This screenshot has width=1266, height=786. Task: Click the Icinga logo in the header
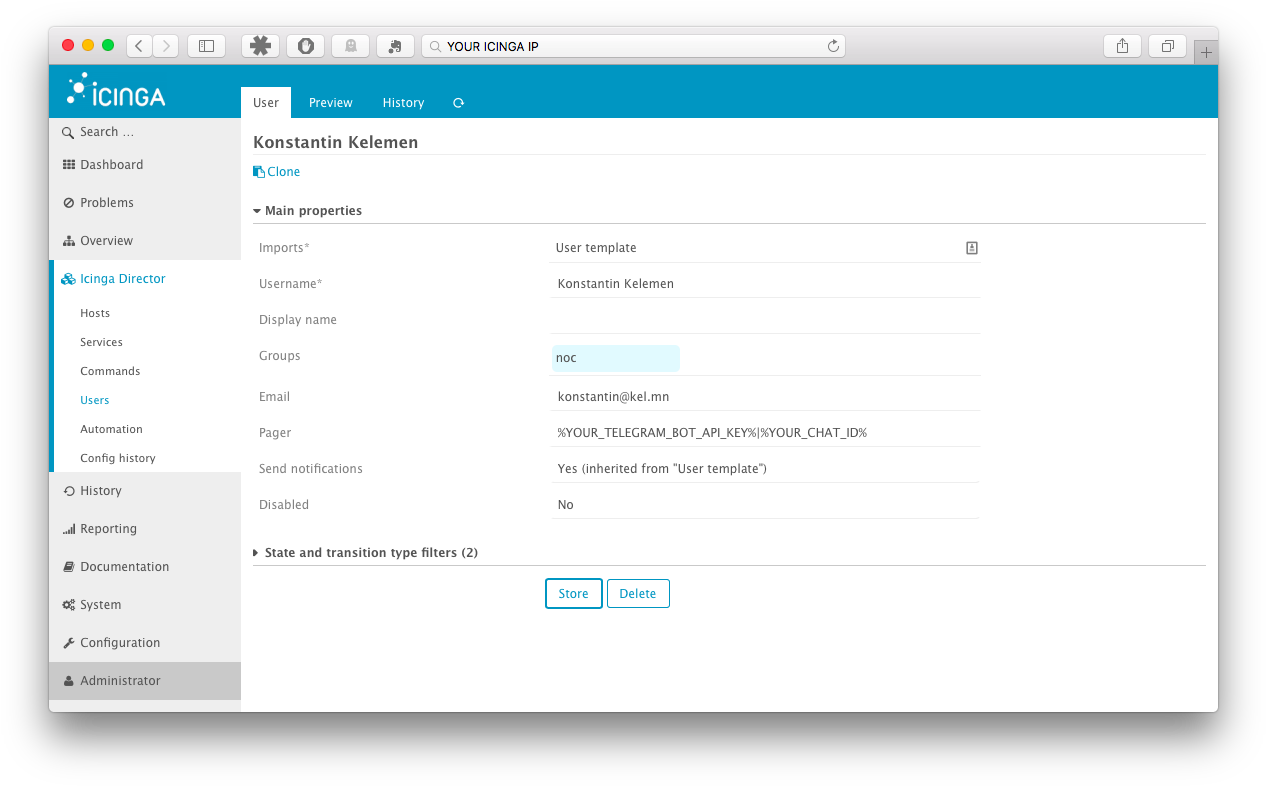[x=116, y=90]
